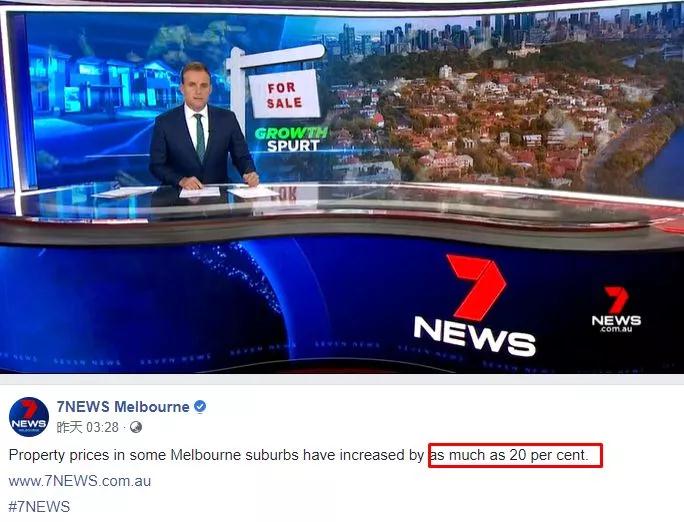Image resolution: width=684 pixels, height=522 pixels.
Task: Click the small 7NEWS.com.au watermark
Action: tap(616, 309)
